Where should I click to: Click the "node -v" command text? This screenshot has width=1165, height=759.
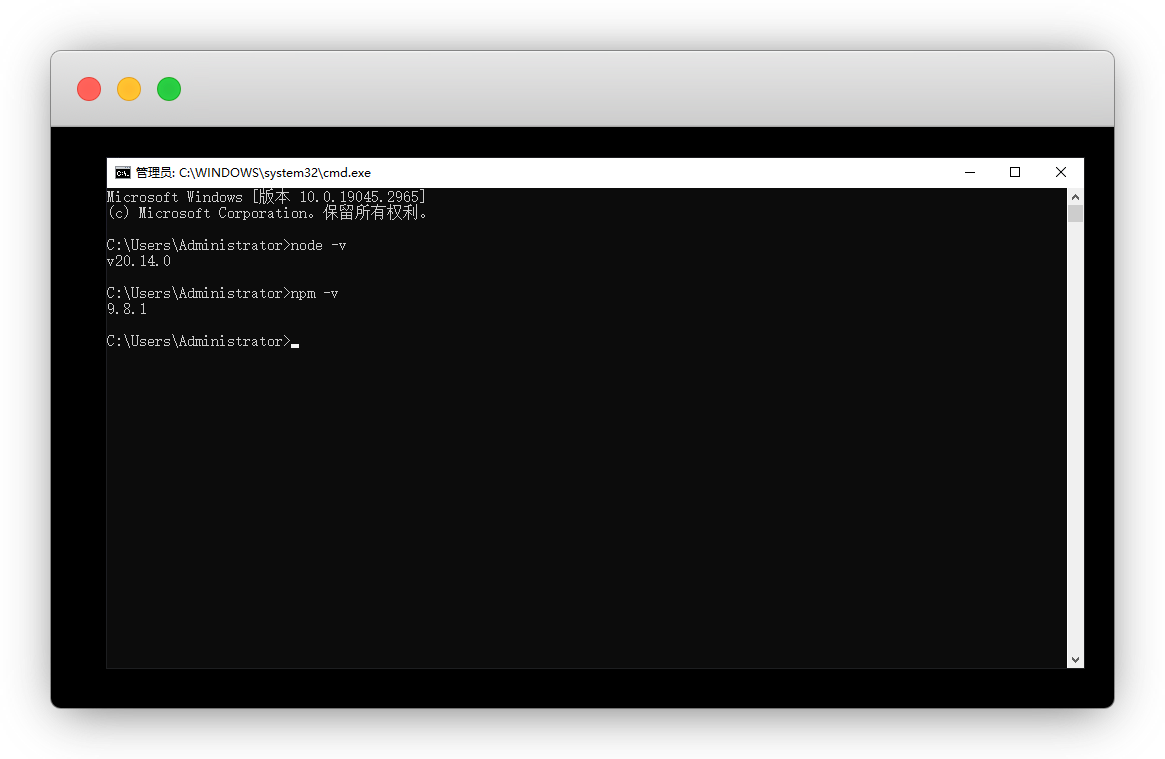coord(318,245)
